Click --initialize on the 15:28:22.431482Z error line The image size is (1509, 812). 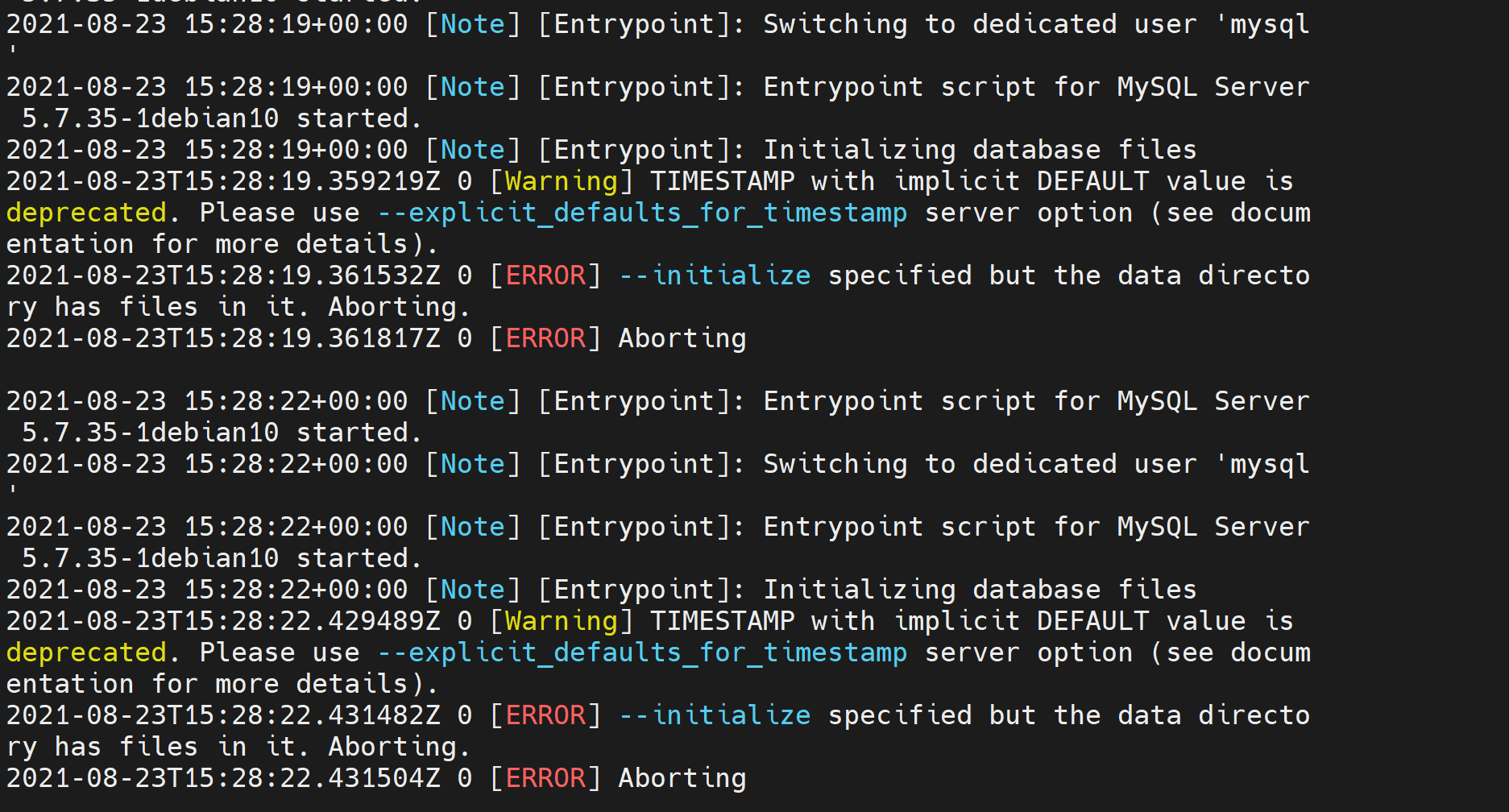pos(715,715)
